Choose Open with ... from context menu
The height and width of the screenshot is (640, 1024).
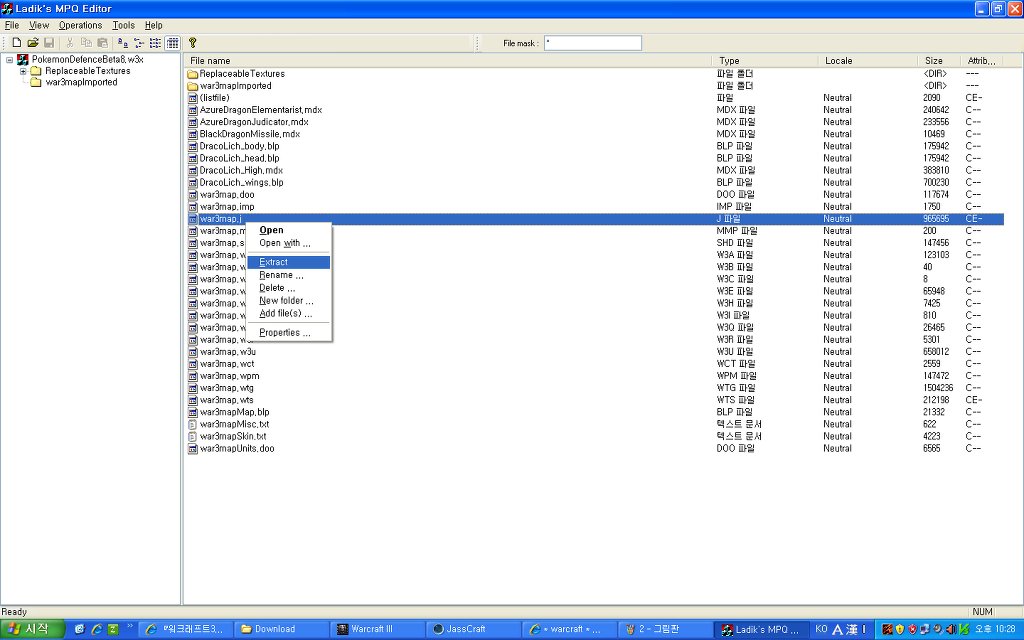(289, 243)
